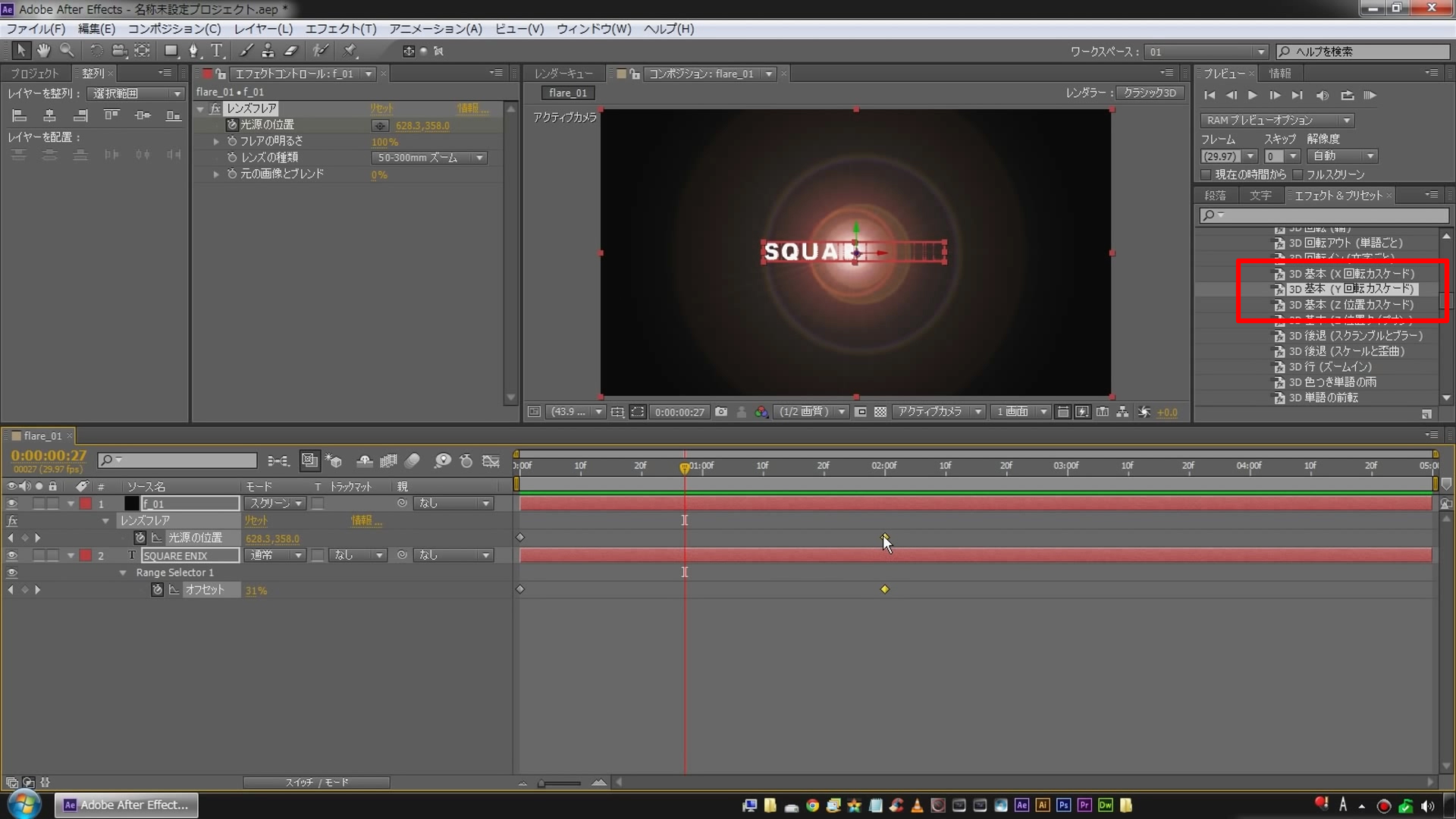Click the クラシック3D renderer button
Screen dimensions: 1456x819
(x=1150, y=93)
